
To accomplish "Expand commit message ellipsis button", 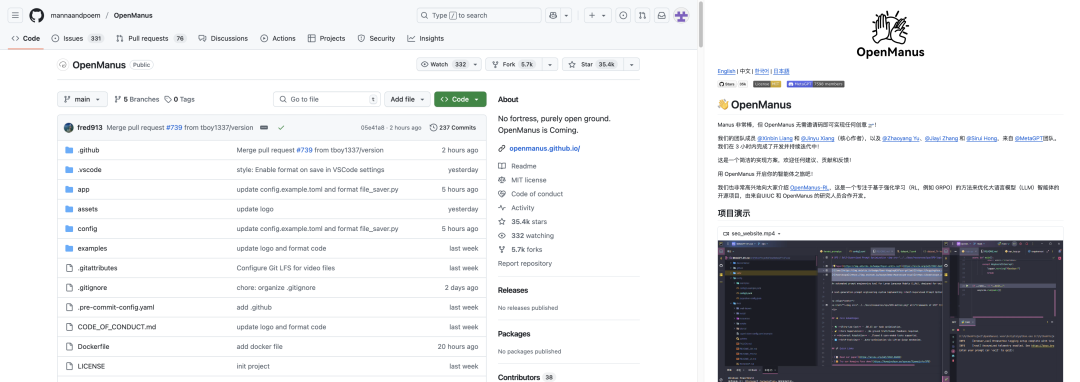I will pyautogui.click(x=264, y=127).
